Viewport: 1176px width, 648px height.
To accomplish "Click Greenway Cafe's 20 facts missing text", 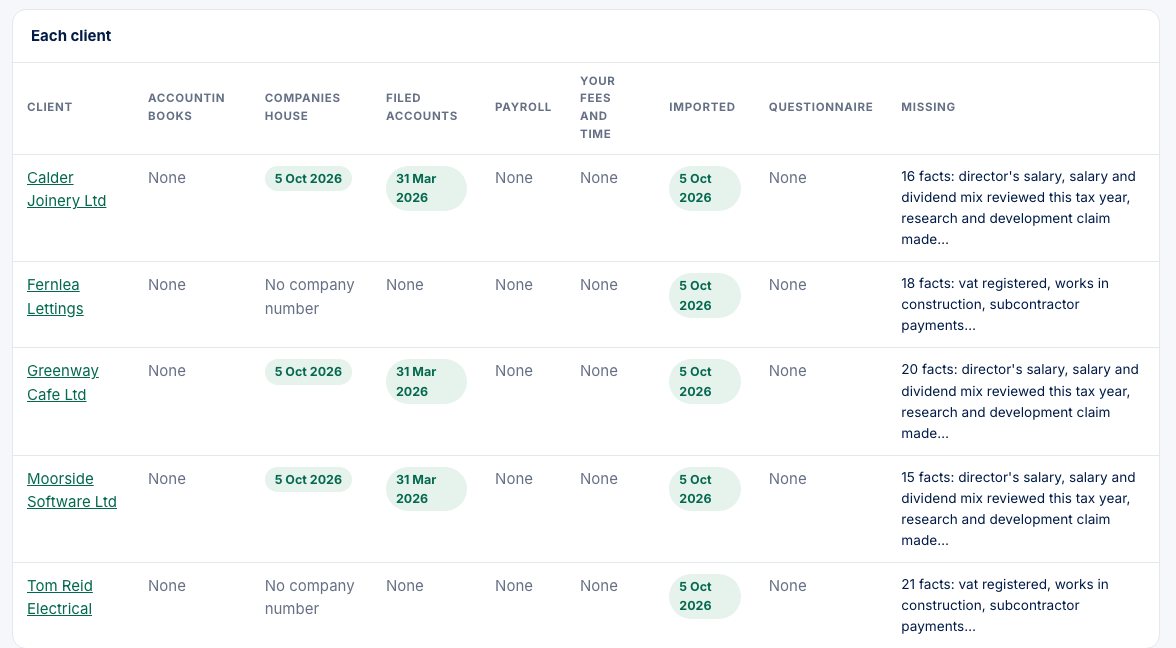I will click(x=1020, y=401).
